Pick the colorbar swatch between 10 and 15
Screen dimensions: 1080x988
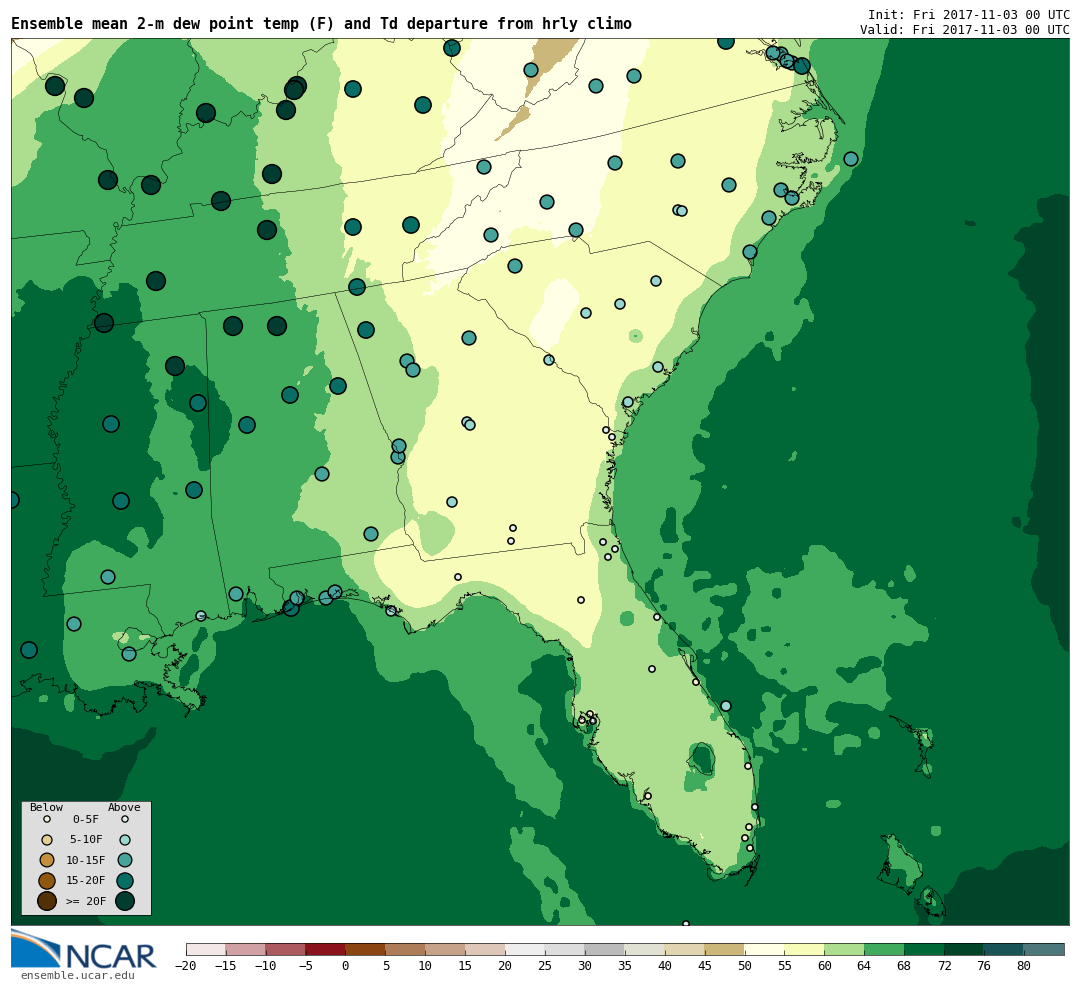[x=446, y=949]
